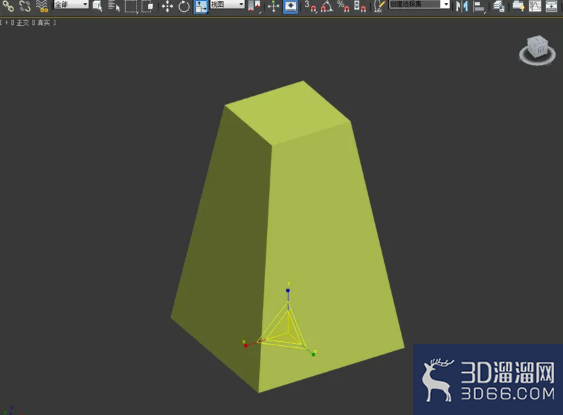
Task: Open the Curve Editor
Action: (x=535, y=6)
